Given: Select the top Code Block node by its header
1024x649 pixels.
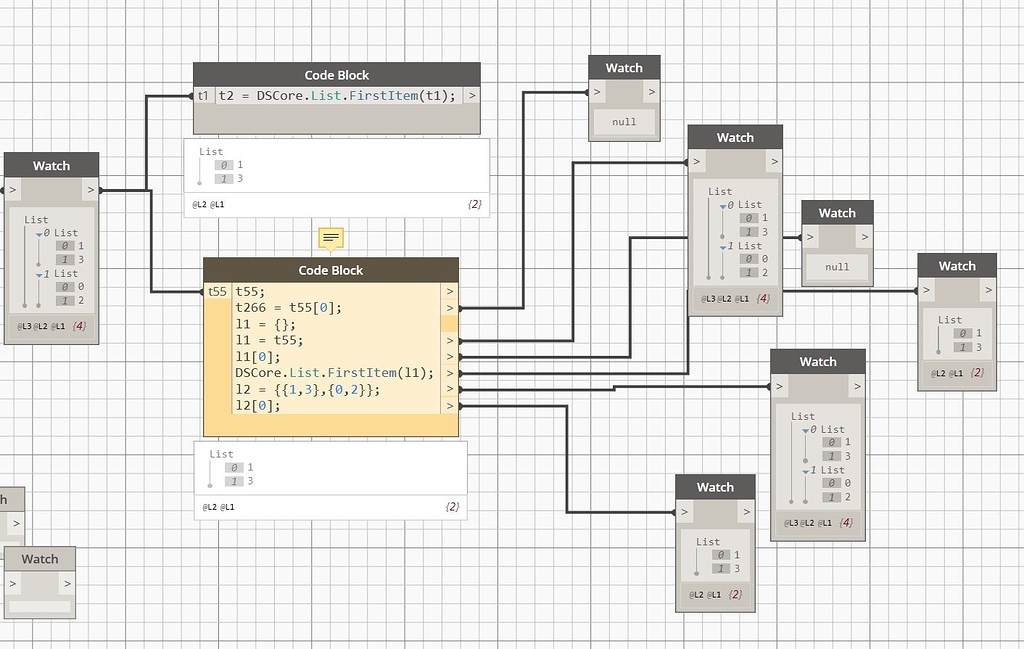Looking at the screenshot, I should click(x=336, y=74).
